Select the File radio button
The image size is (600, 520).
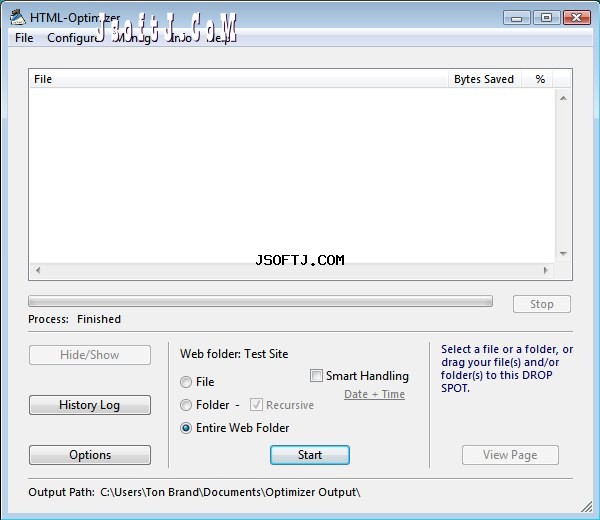[x=186, y=382]
